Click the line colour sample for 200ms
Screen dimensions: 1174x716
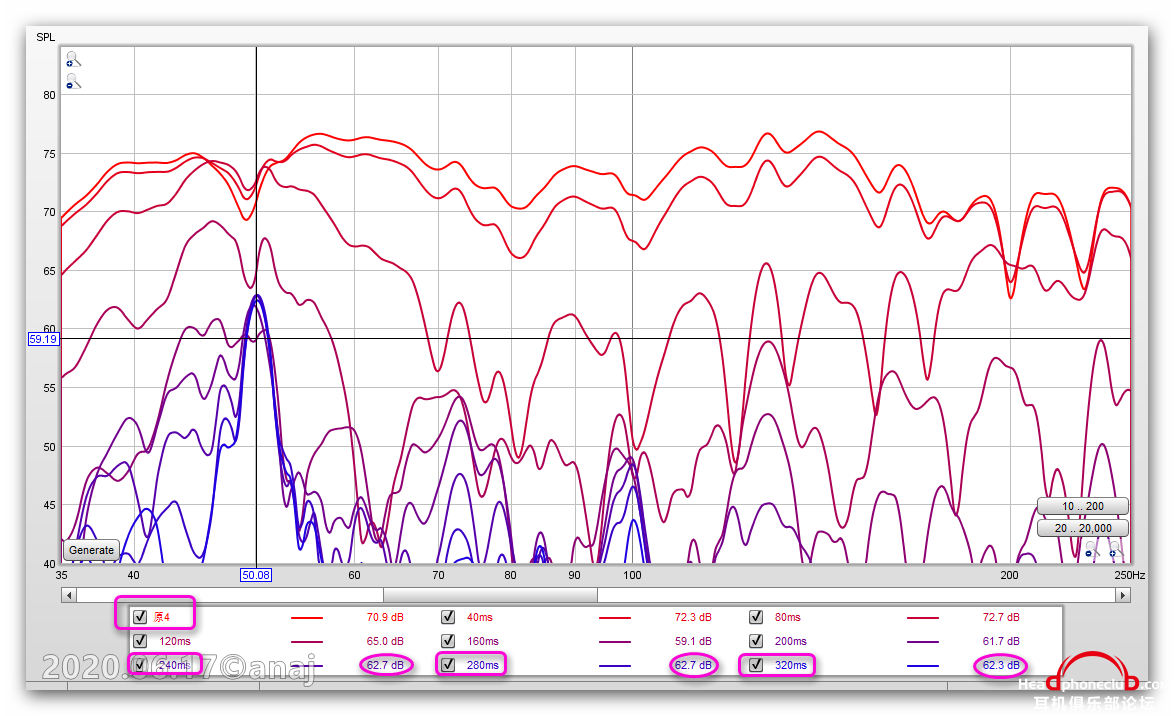[x=922, y=642]
